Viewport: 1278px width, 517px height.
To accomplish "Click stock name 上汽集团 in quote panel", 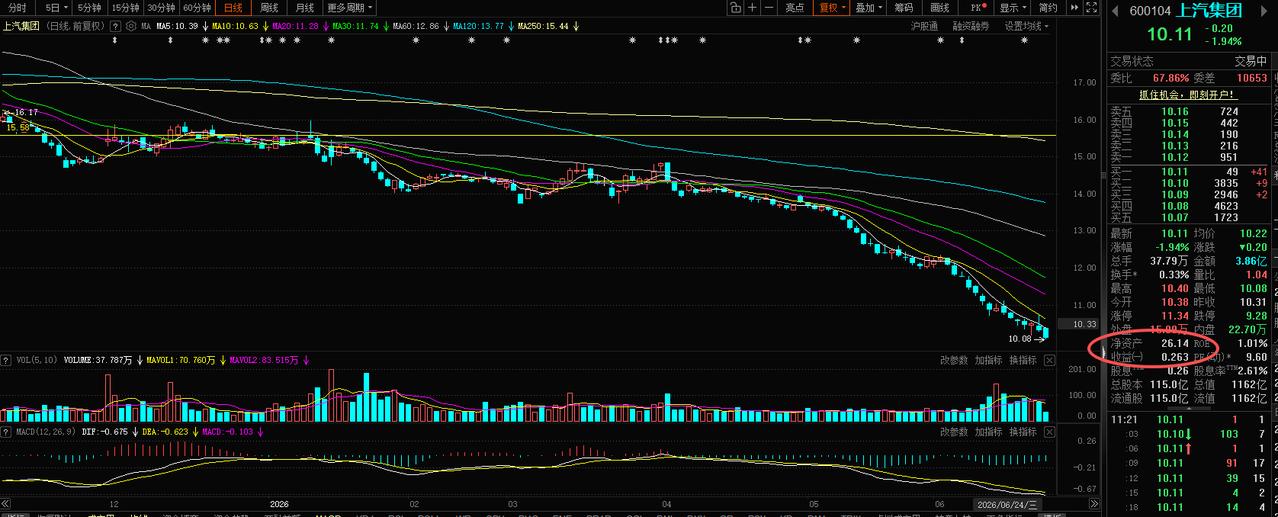I will pyautogui.click(x=1207, y=11).
